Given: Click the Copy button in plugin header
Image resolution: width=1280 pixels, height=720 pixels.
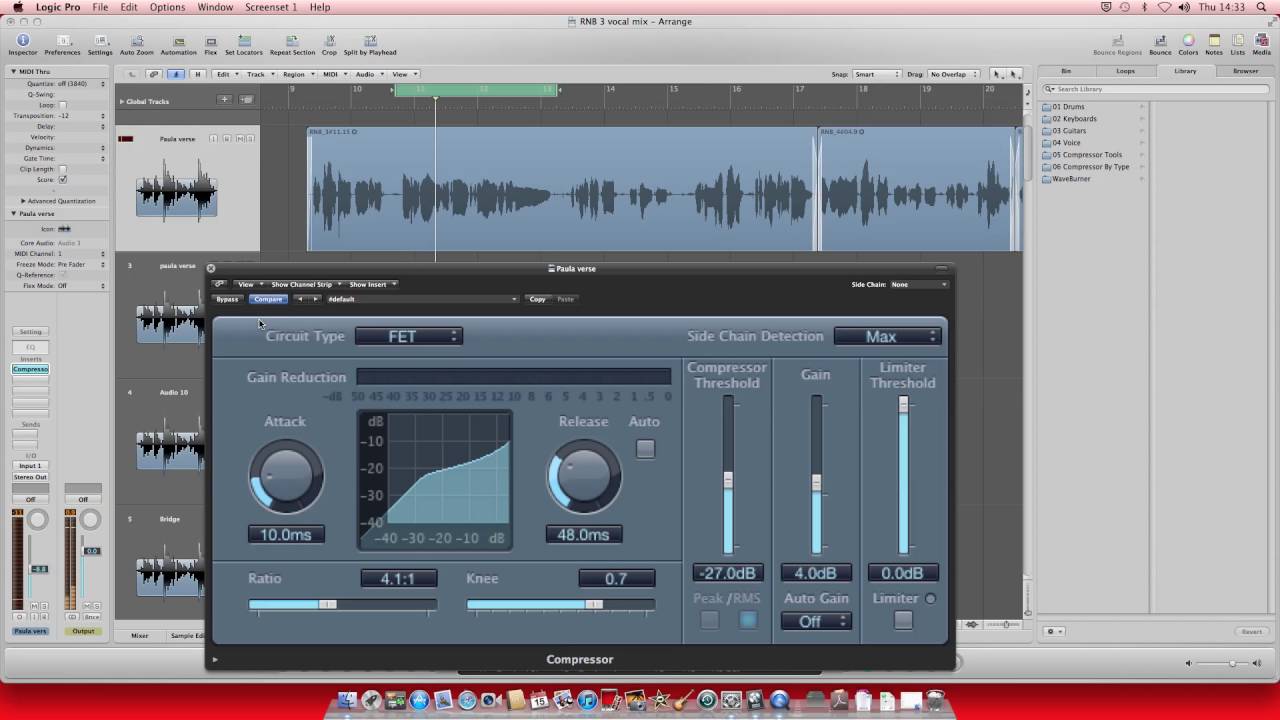Looking at the screenshot, I should [x=538, y=299].
